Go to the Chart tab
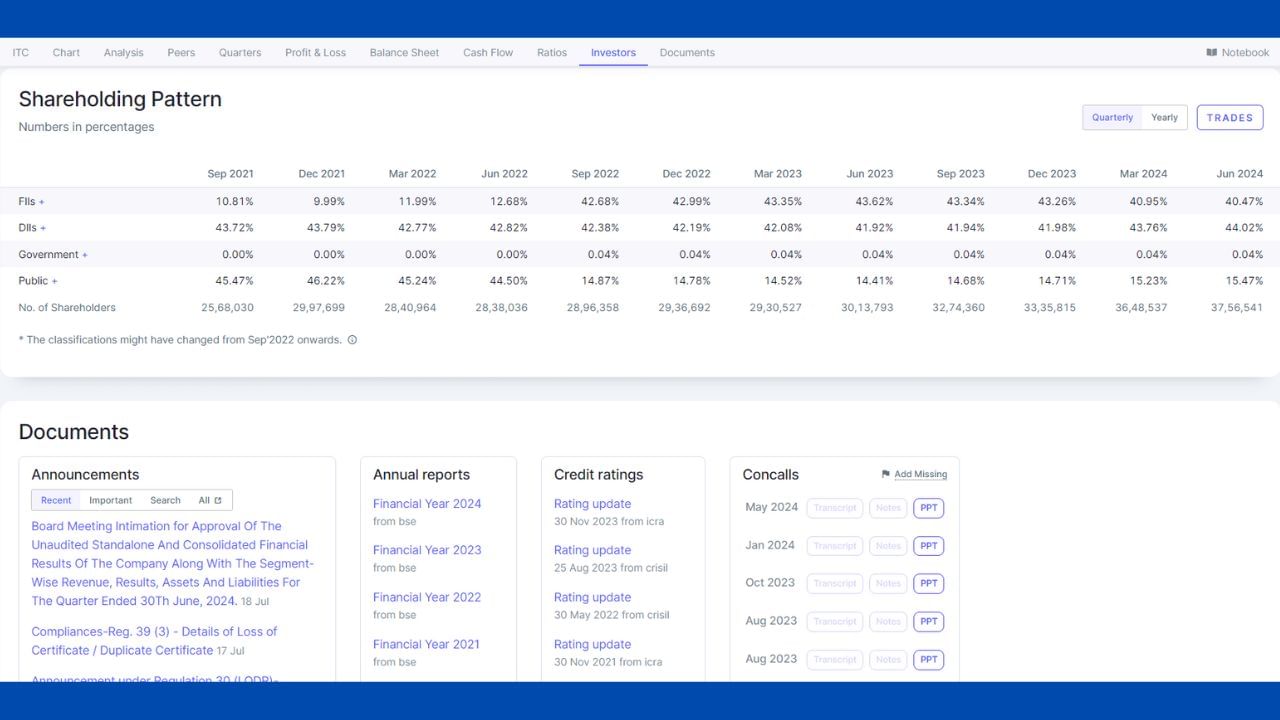The height and width of the screenshot is (720, 1280). pyautogui.click(x=66, y=53)
